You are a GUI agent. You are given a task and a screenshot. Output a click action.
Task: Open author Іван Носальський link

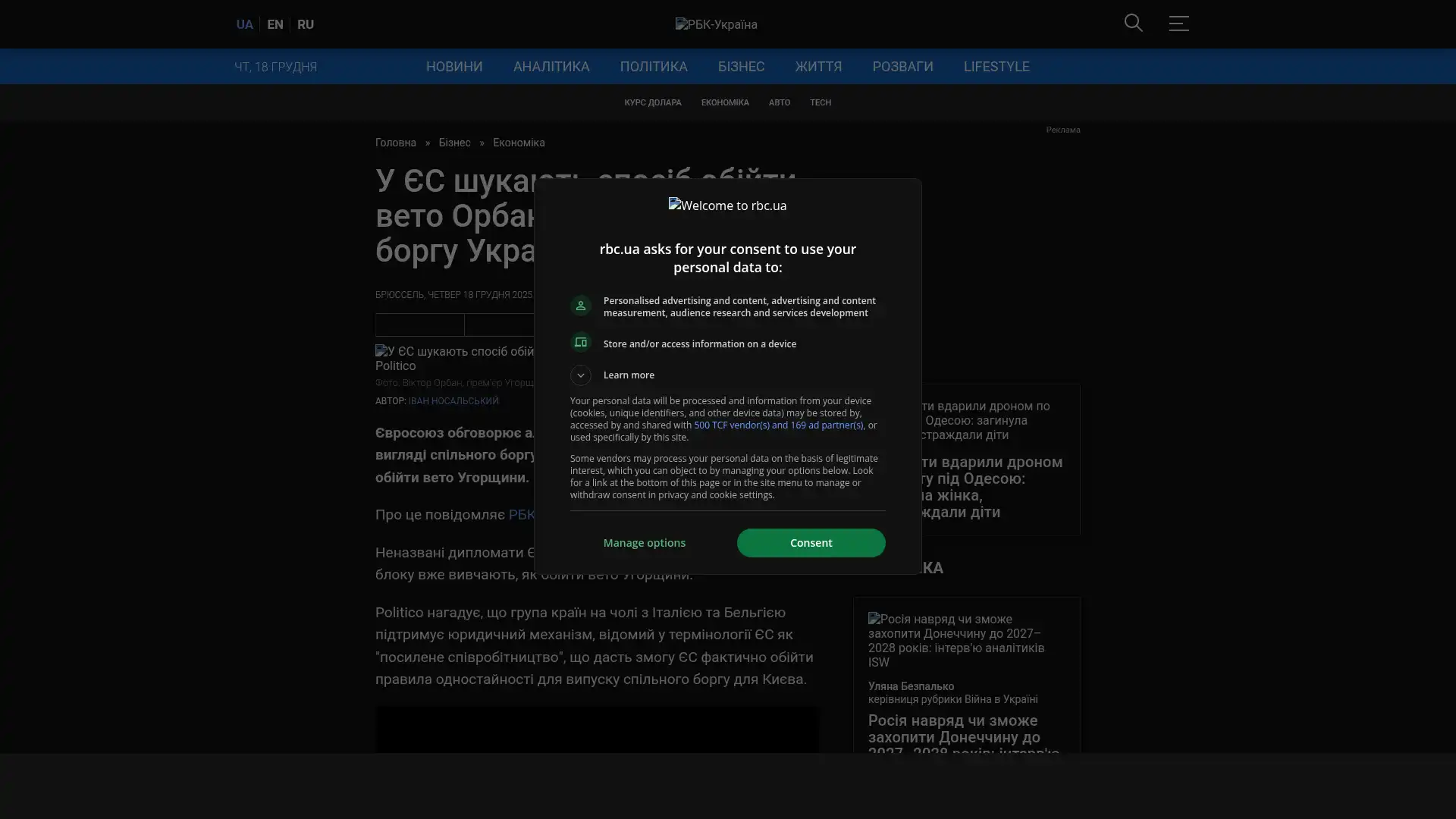click(453, 401)
